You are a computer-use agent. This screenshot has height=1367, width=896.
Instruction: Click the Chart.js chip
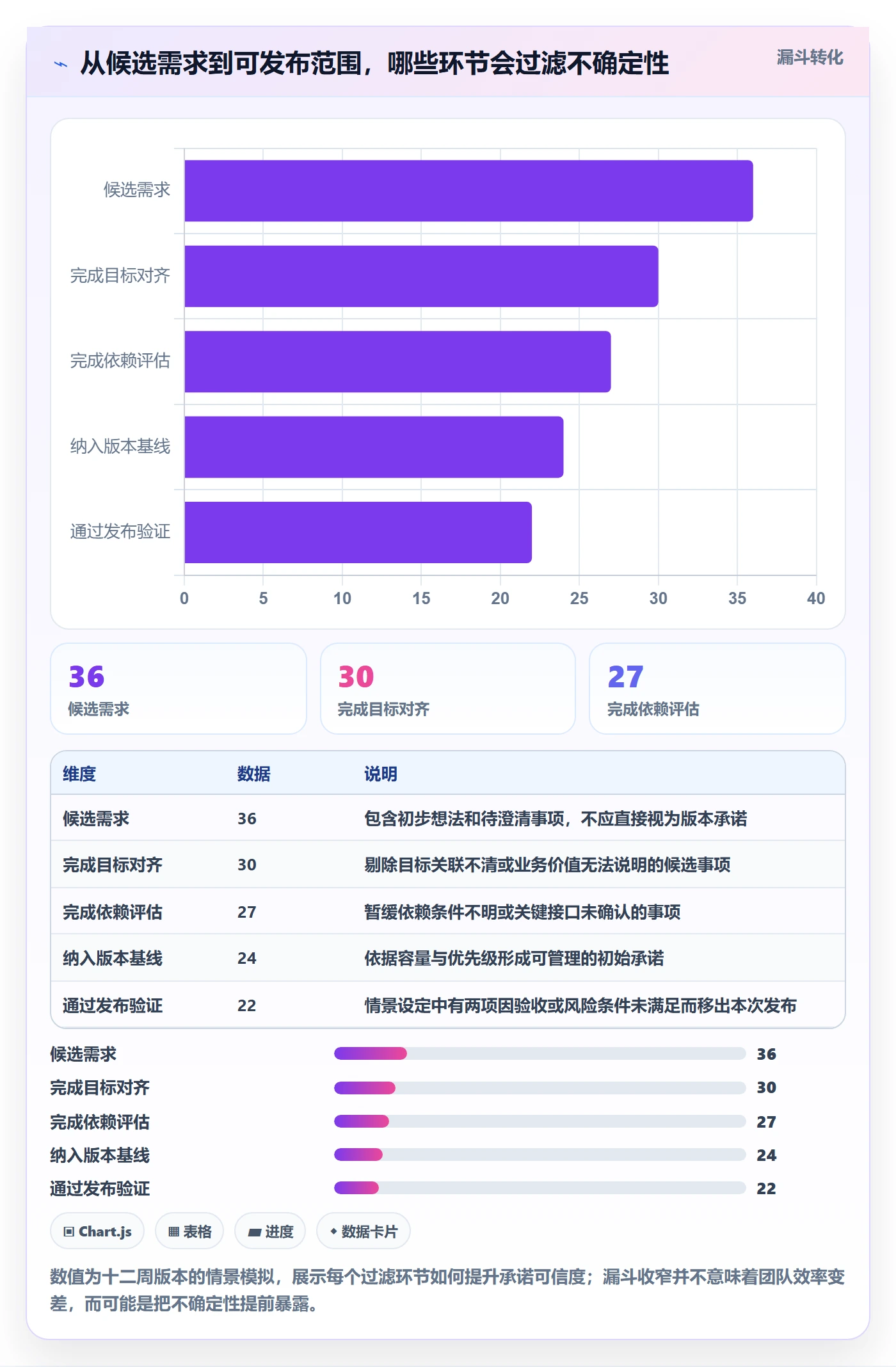tap(97, 1231)
